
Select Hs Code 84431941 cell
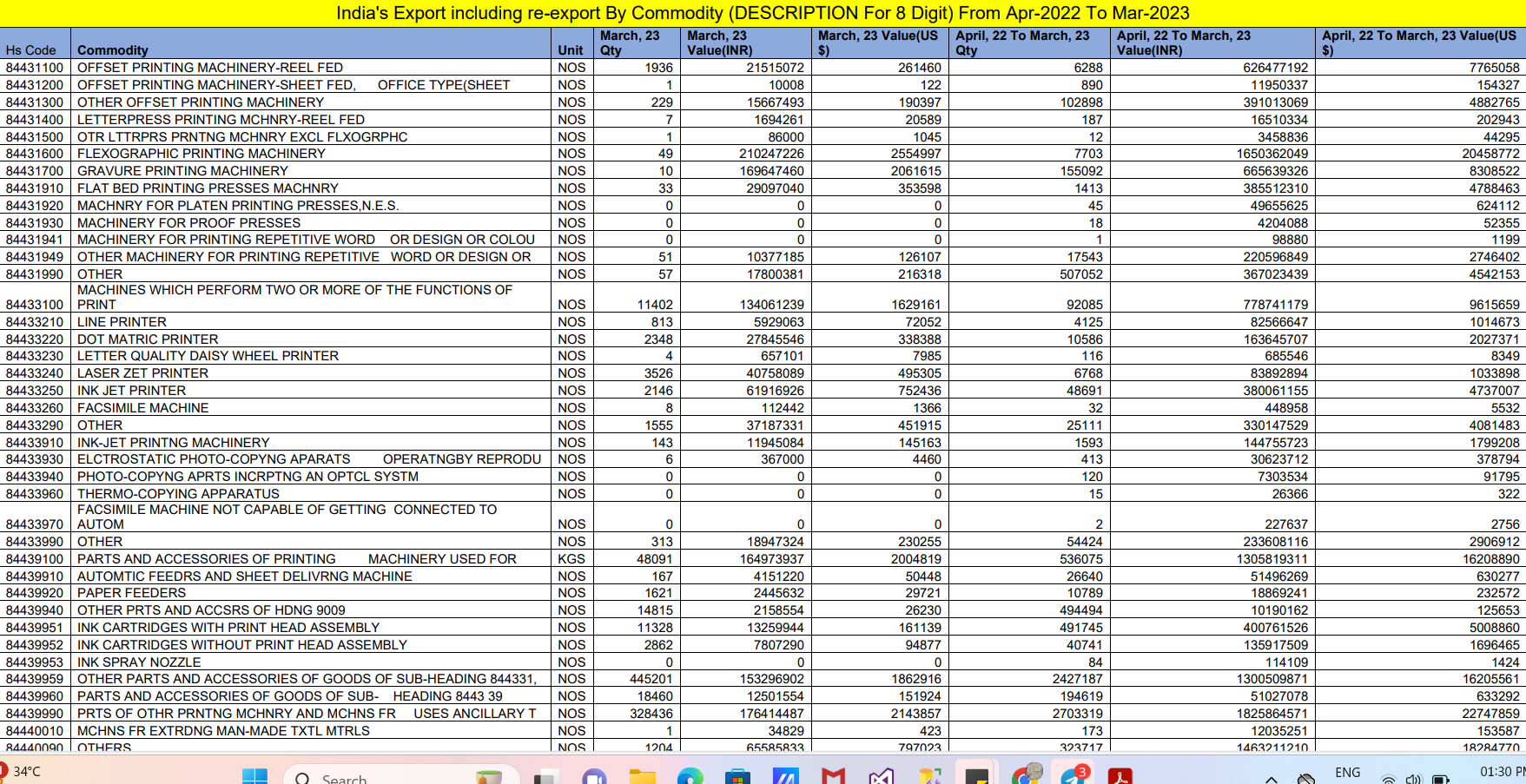coord(35,240)
